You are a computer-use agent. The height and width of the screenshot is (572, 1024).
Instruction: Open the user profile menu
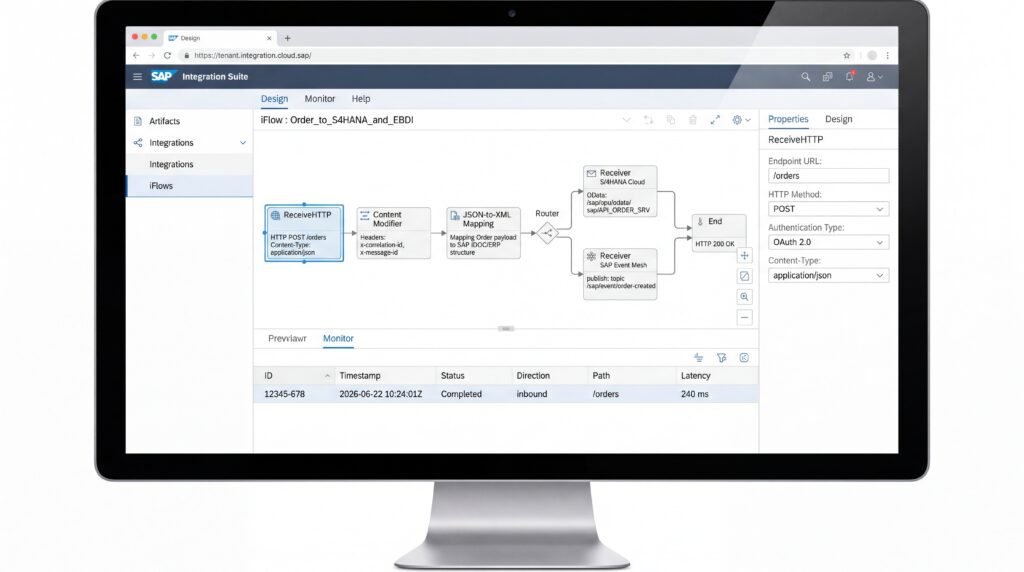874,77
